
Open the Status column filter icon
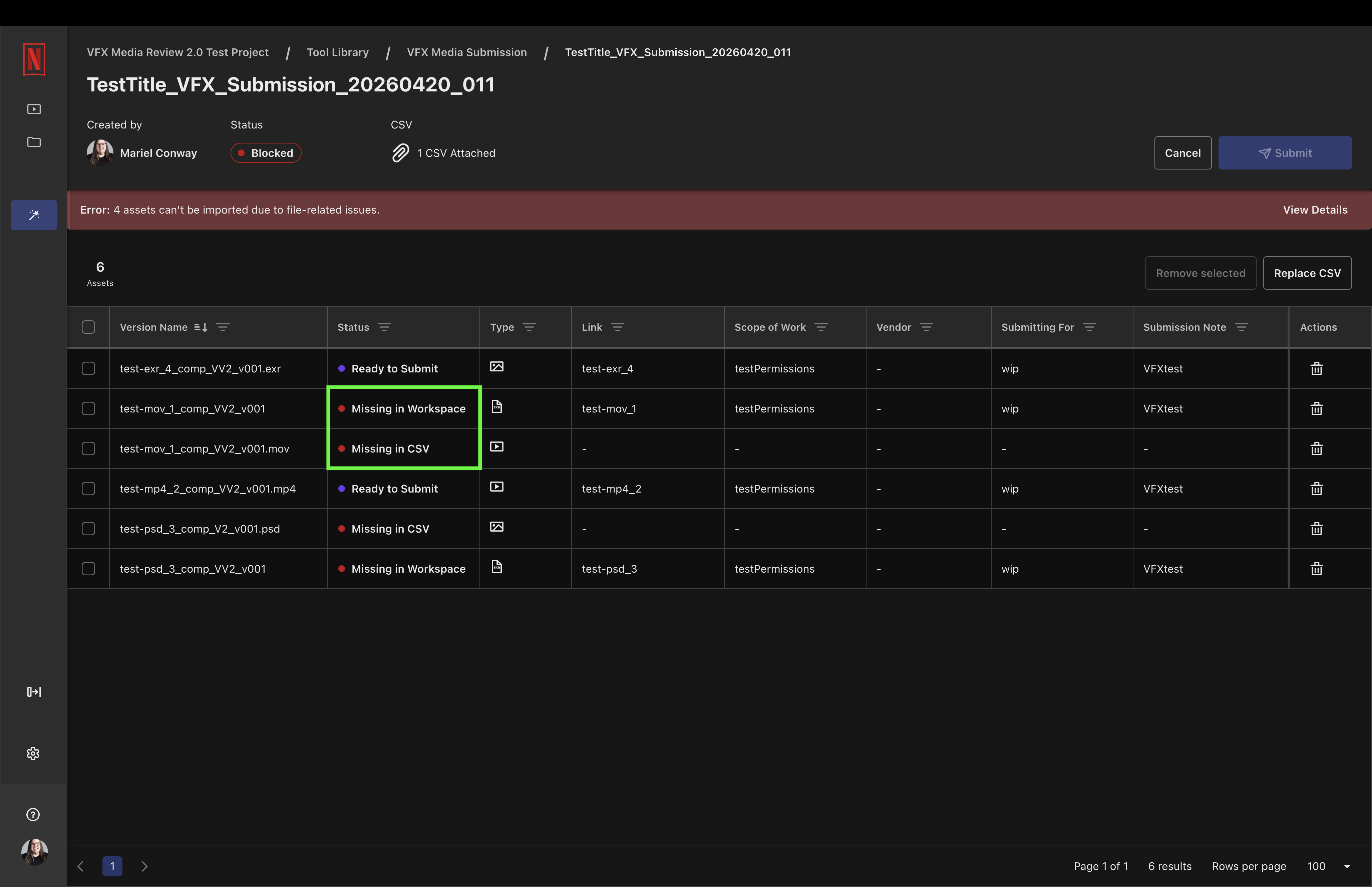384,327
